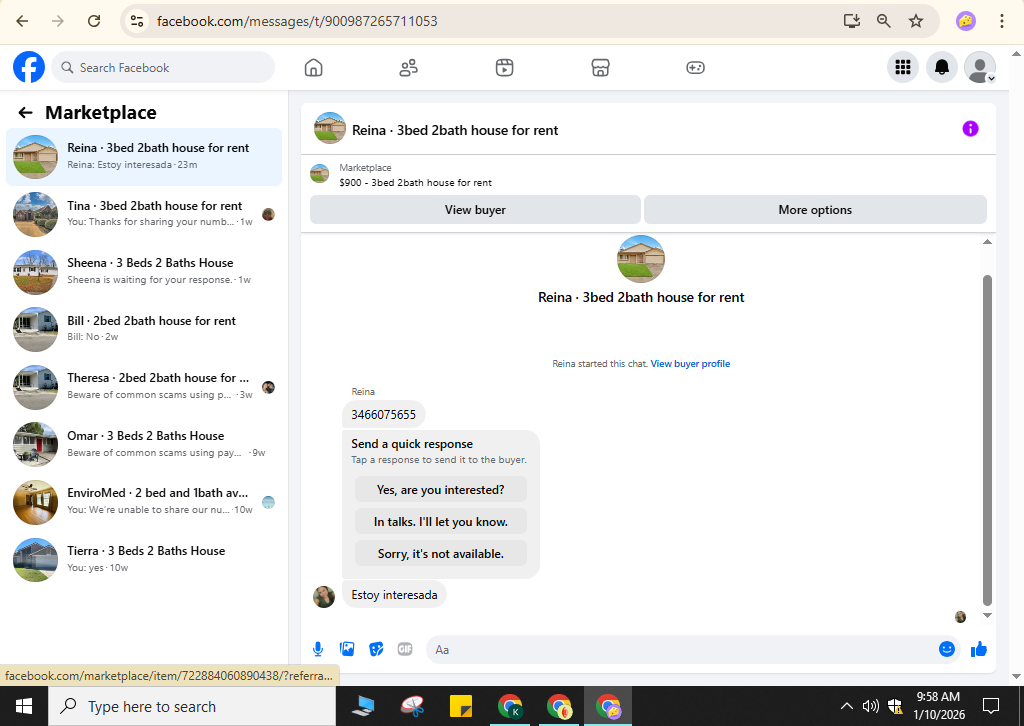Screen dimensions: 1024x726
Task: Click the chat vertical scrollbar thumb
Action: coord(987,440)
